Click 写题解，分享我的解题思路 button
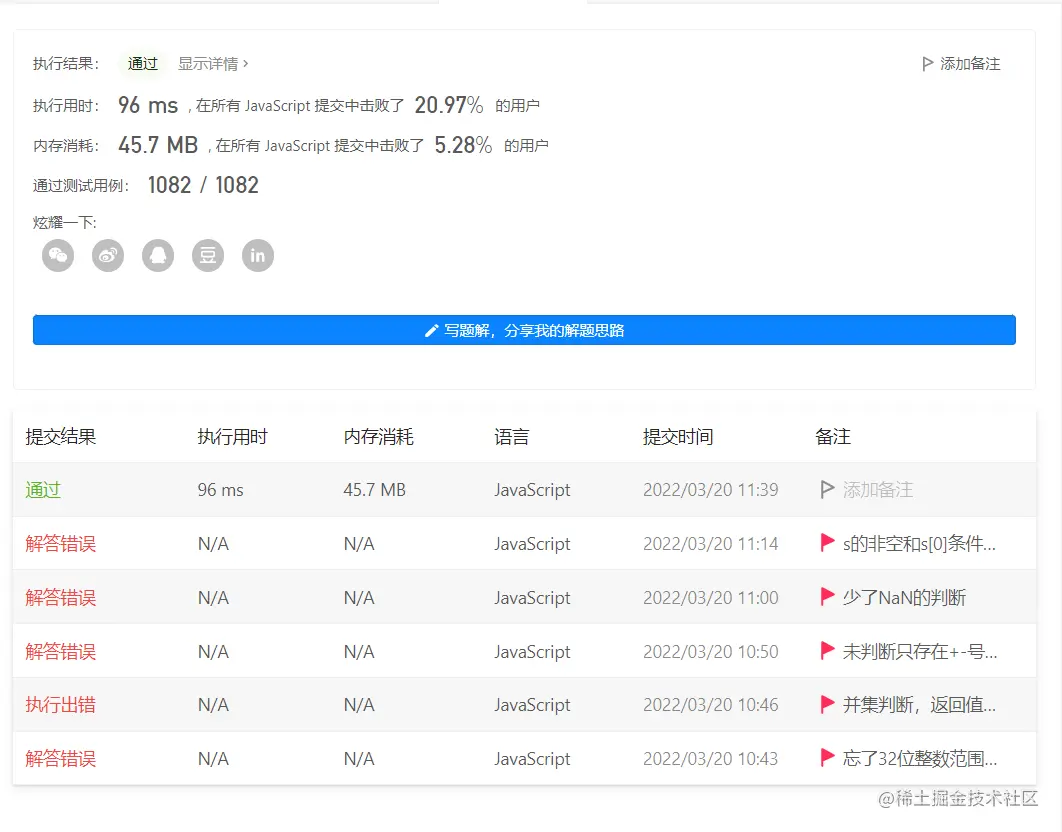Screen dimensions: 1062x832 pos(524,330)
